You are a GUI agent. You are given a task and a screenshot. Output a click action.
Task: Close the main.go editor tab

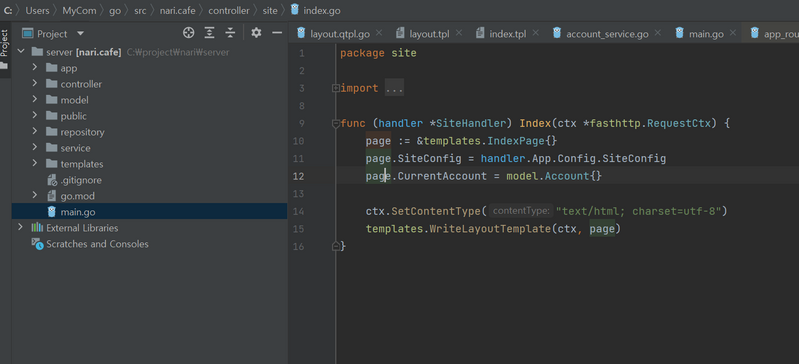(733, 33)
